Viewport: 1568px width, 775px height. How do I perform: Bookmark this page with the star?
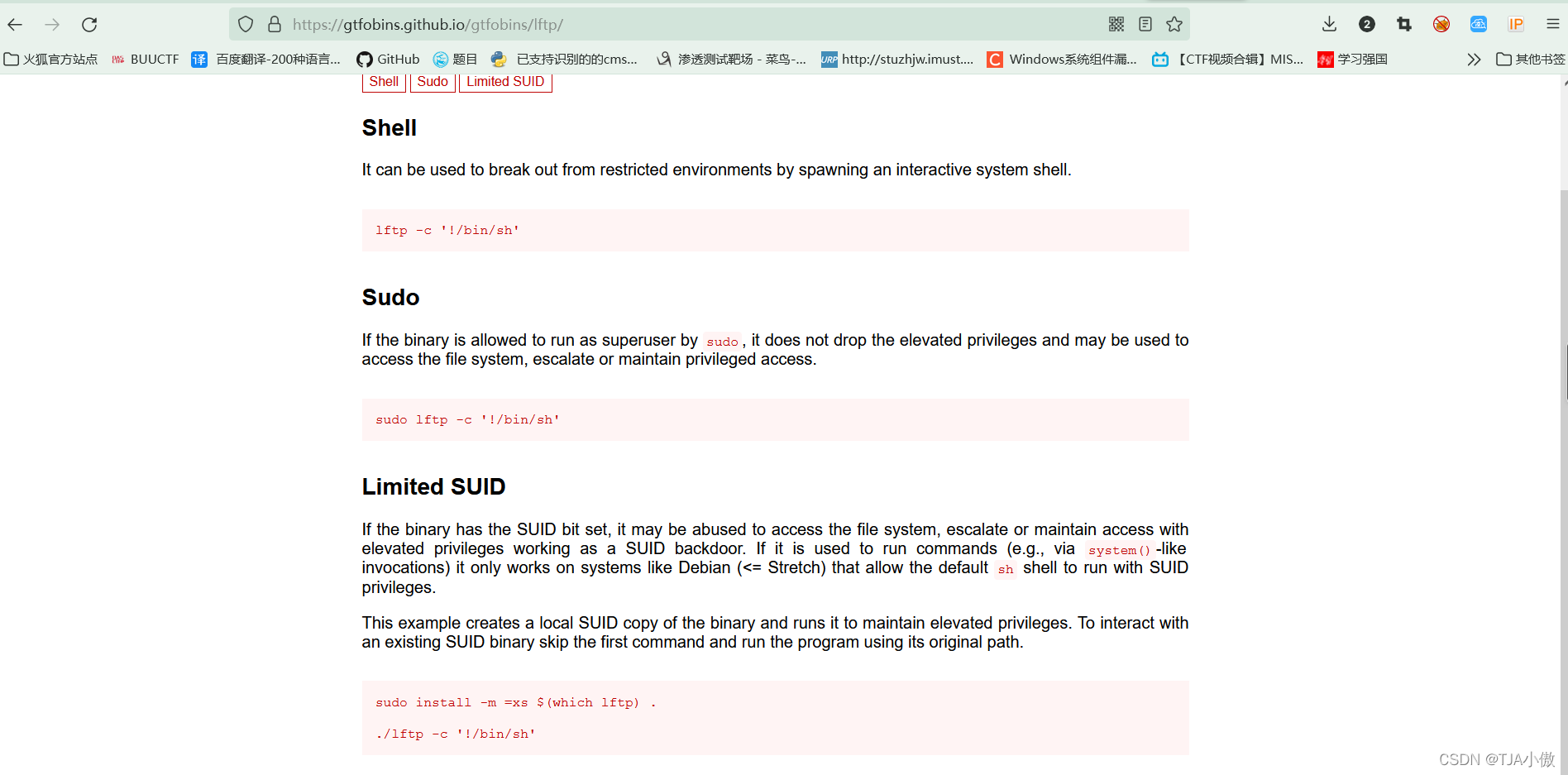tap(1174, 25)
